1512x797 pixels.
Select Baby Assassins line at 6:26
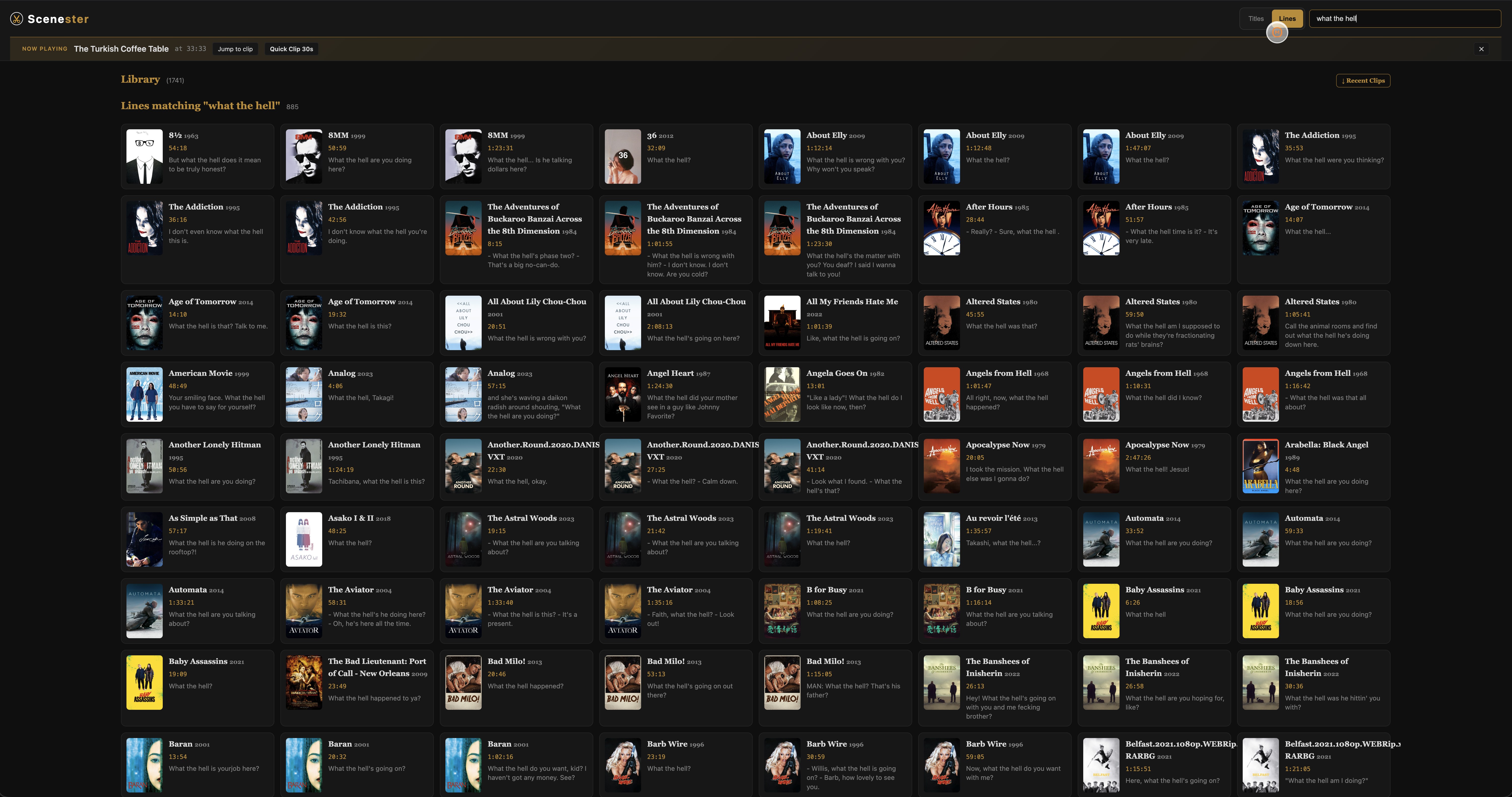(1154, 611)
